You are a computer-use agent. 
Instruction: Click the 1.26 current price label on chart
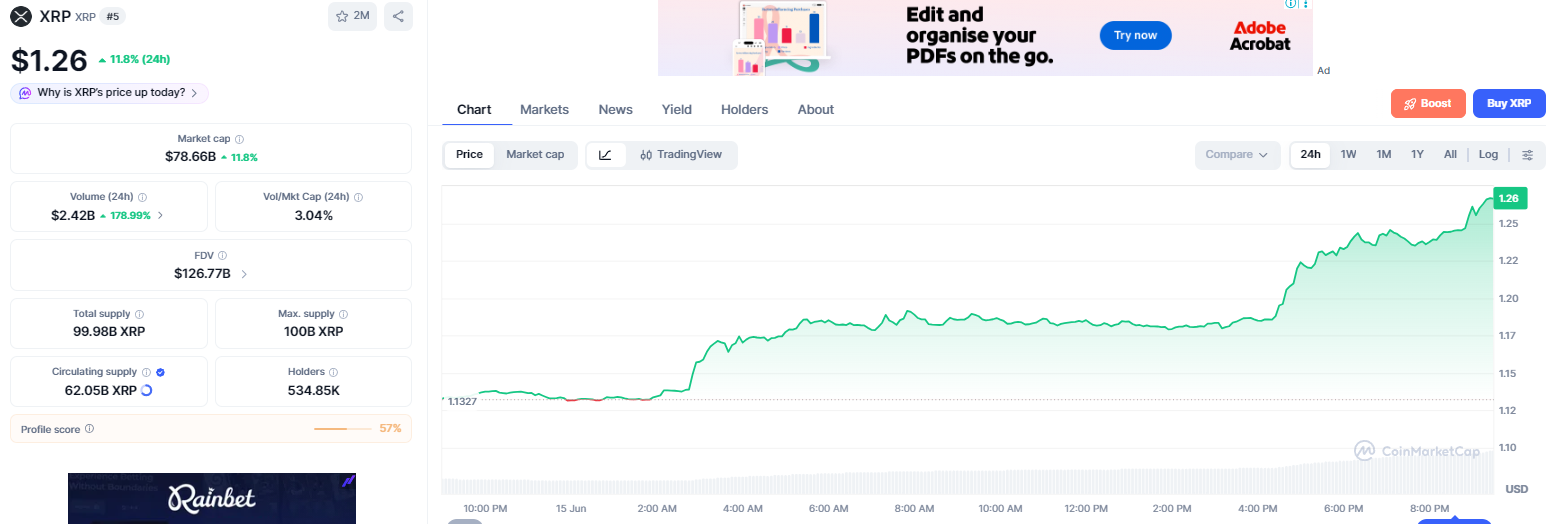pyautogui.click(x=1509, y=198)
